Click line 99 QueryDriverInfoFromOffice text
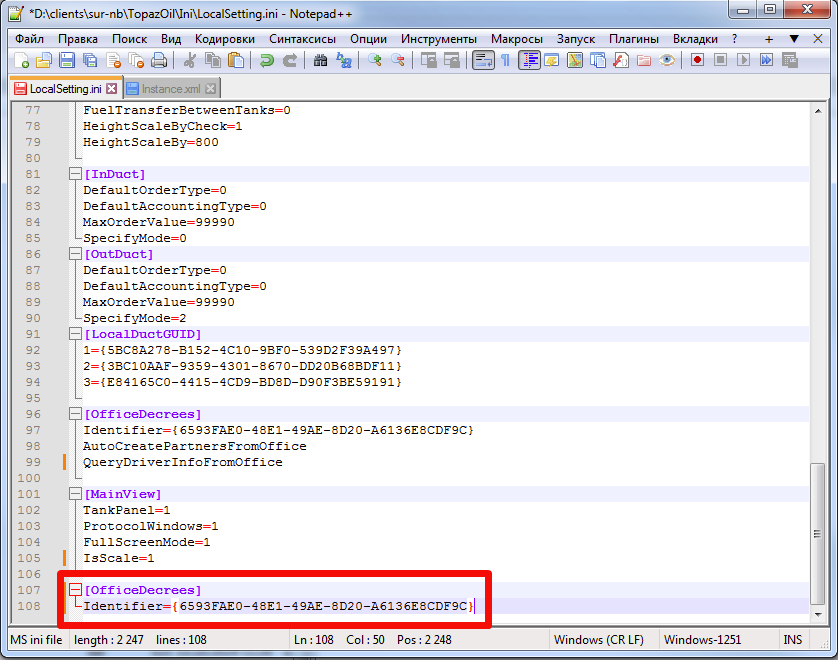The width and height of the screenshot is (838, 660). coord(183,462)
